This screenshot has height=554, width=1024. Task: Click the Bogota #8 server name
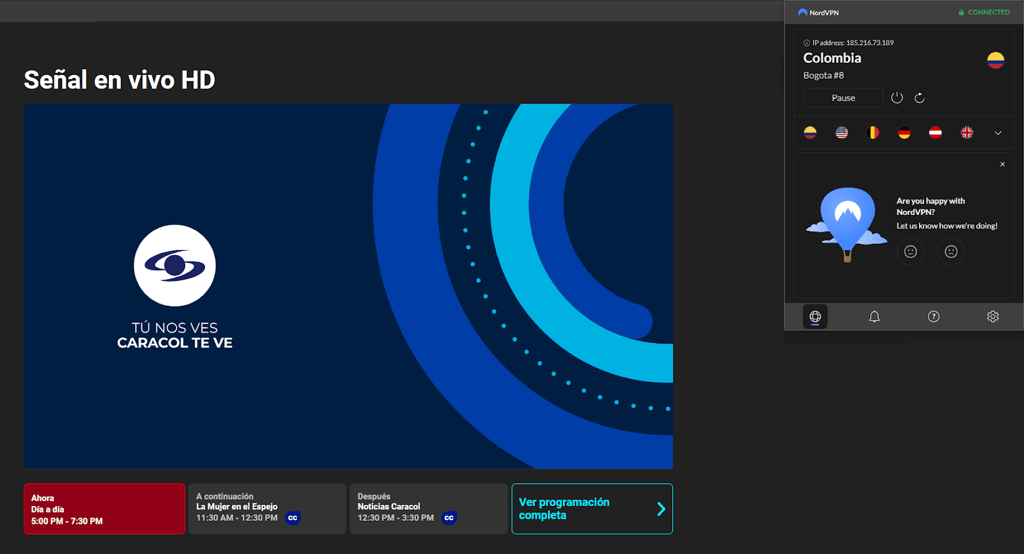tap(824, 75)
